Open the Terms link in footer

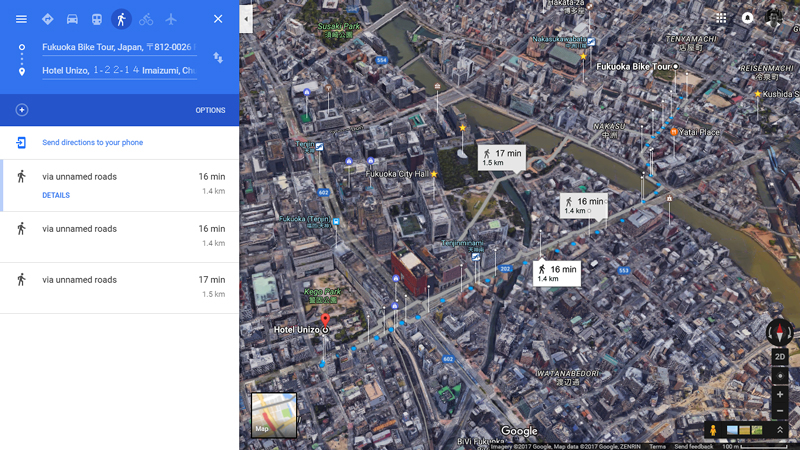(657, 446)
